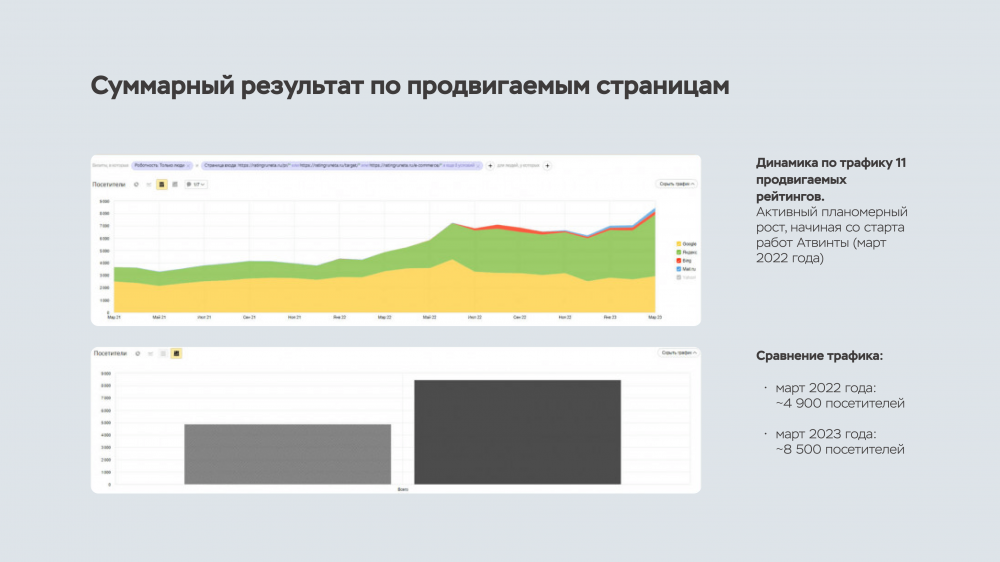Add people condition with last plus button
1000x562 pixels.
tap(547, 166)
